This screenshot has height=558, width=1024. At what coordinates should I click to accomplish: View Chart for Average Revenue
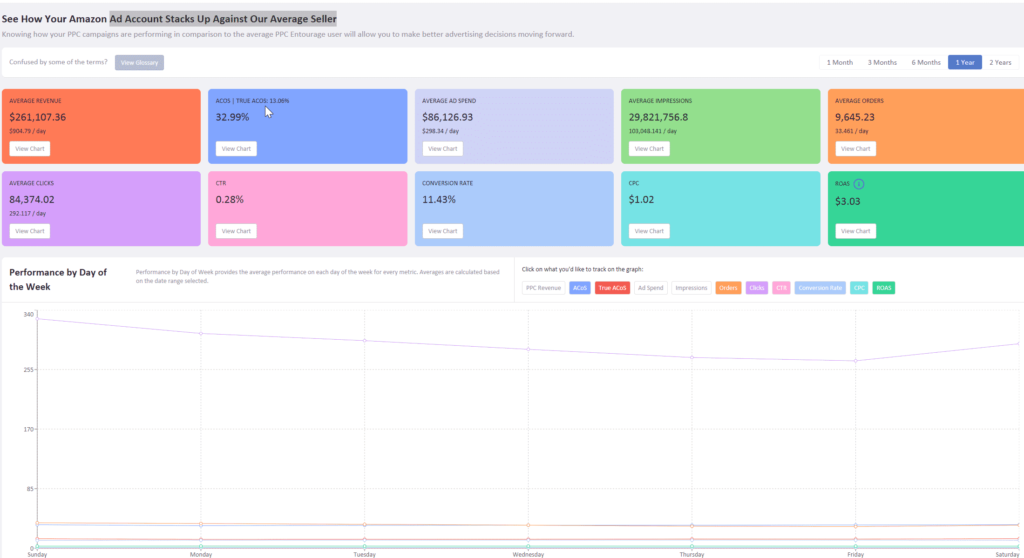coord(30,149)
